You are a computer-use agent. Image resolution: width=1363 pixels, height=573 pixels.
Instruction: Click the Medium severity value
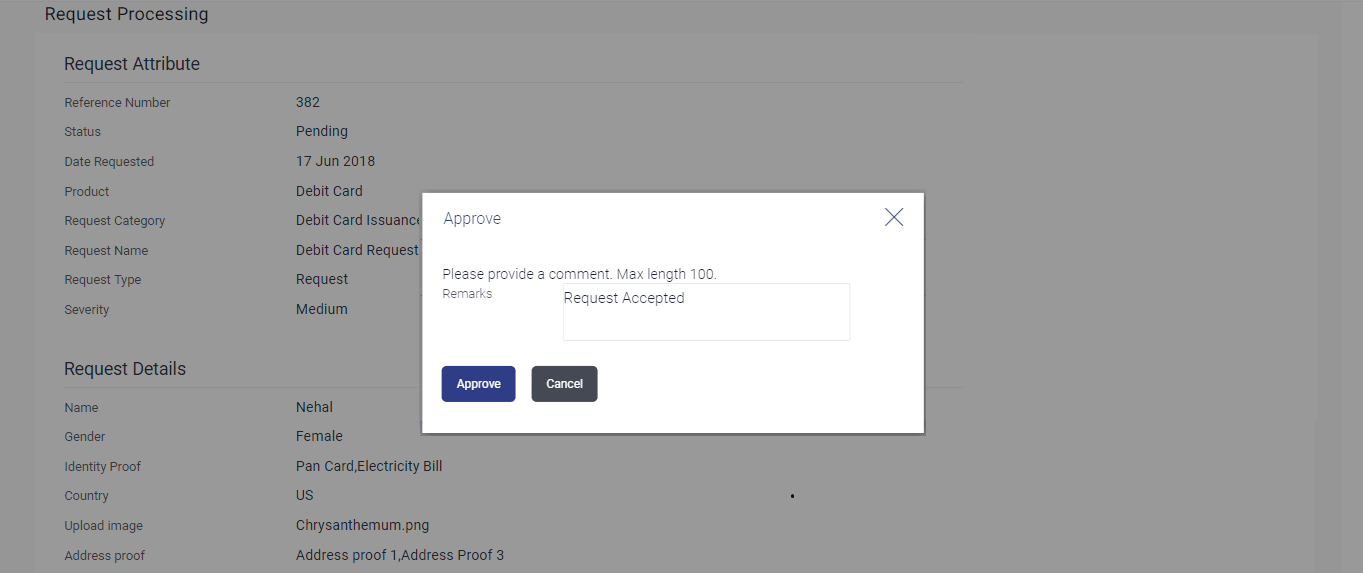click(322, 309)
